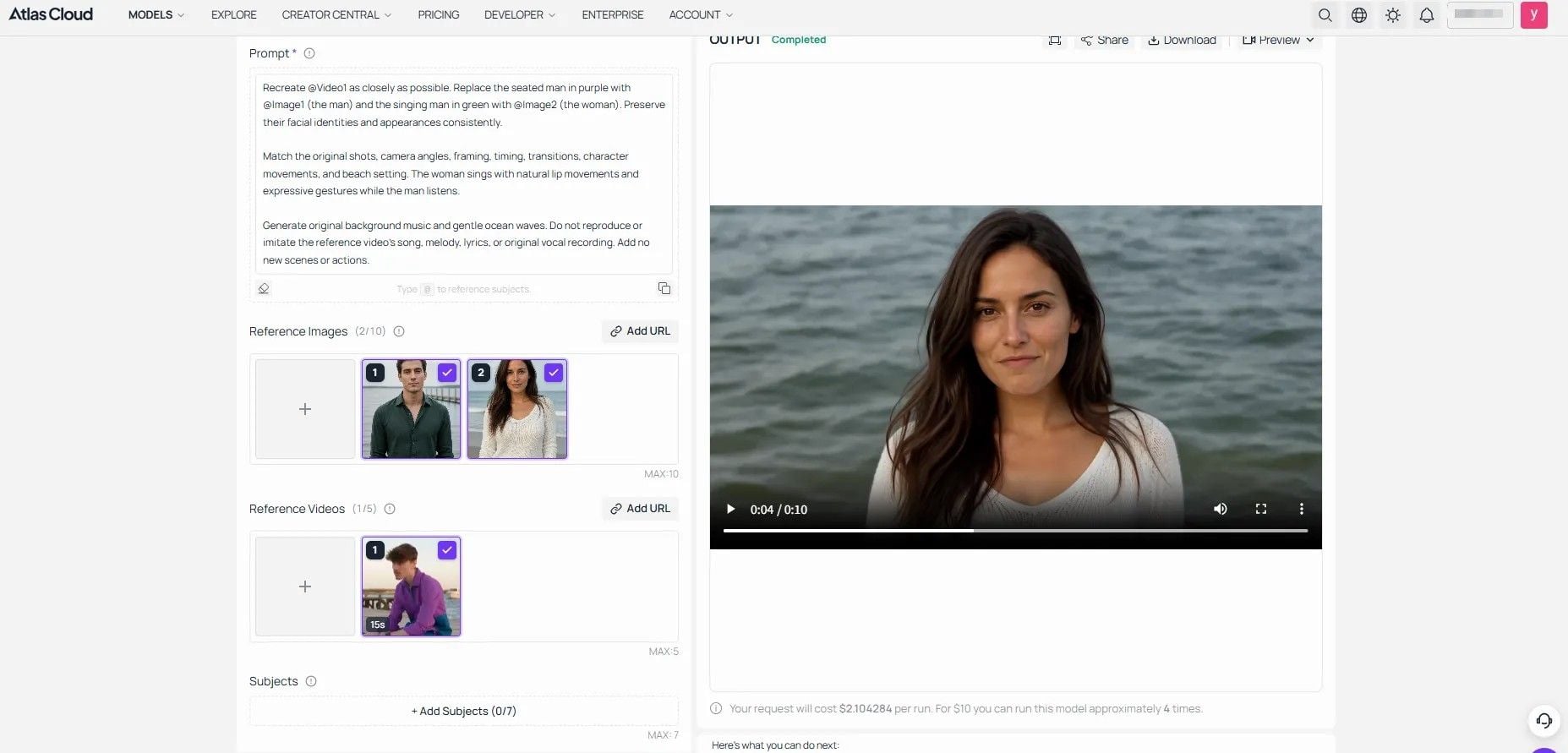Expand the DEVELOPER menu

point(520,15)
